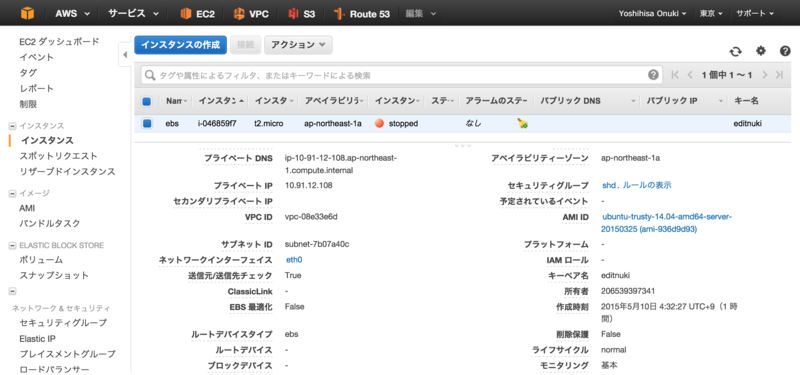Open the VPC shortcut in top bar
800x375 pixels.
click(x=251, y=14)
